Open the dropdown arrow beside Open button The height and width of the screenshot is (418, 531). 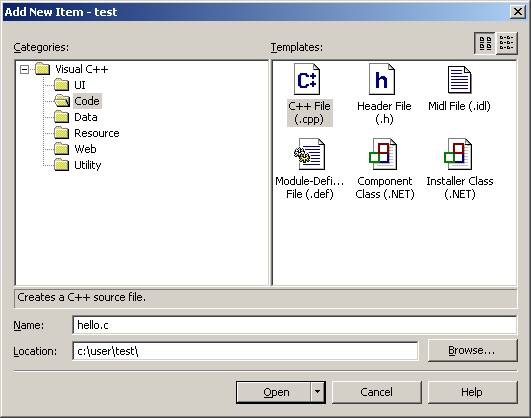[317, 392]
